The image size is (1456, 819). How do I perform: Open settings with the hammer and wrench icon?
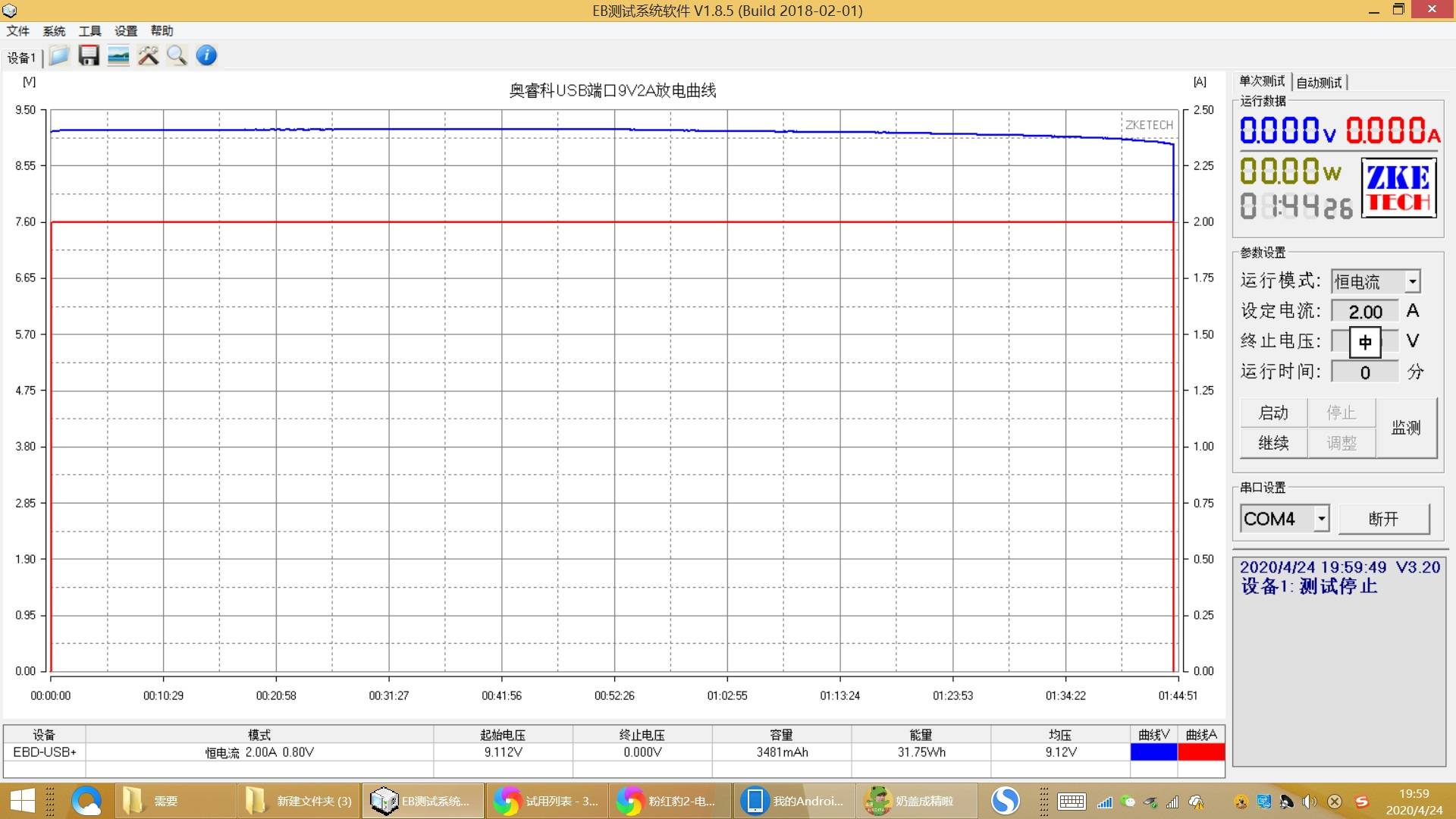[x=148, y=55]
